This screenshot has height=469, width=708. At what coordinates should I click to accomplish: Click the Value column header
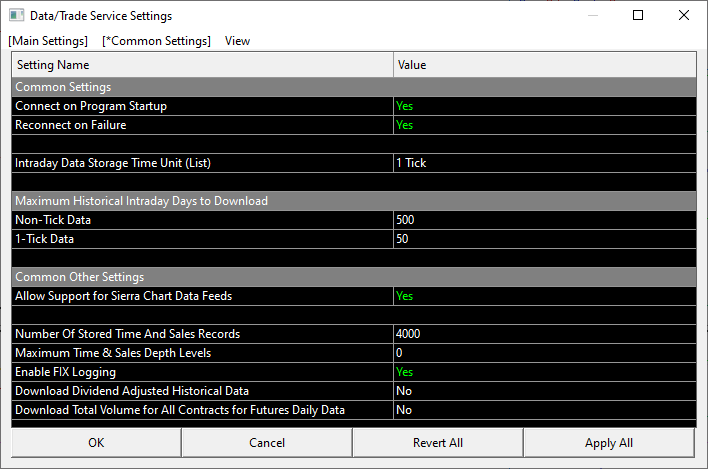click(x=545, y=65)
